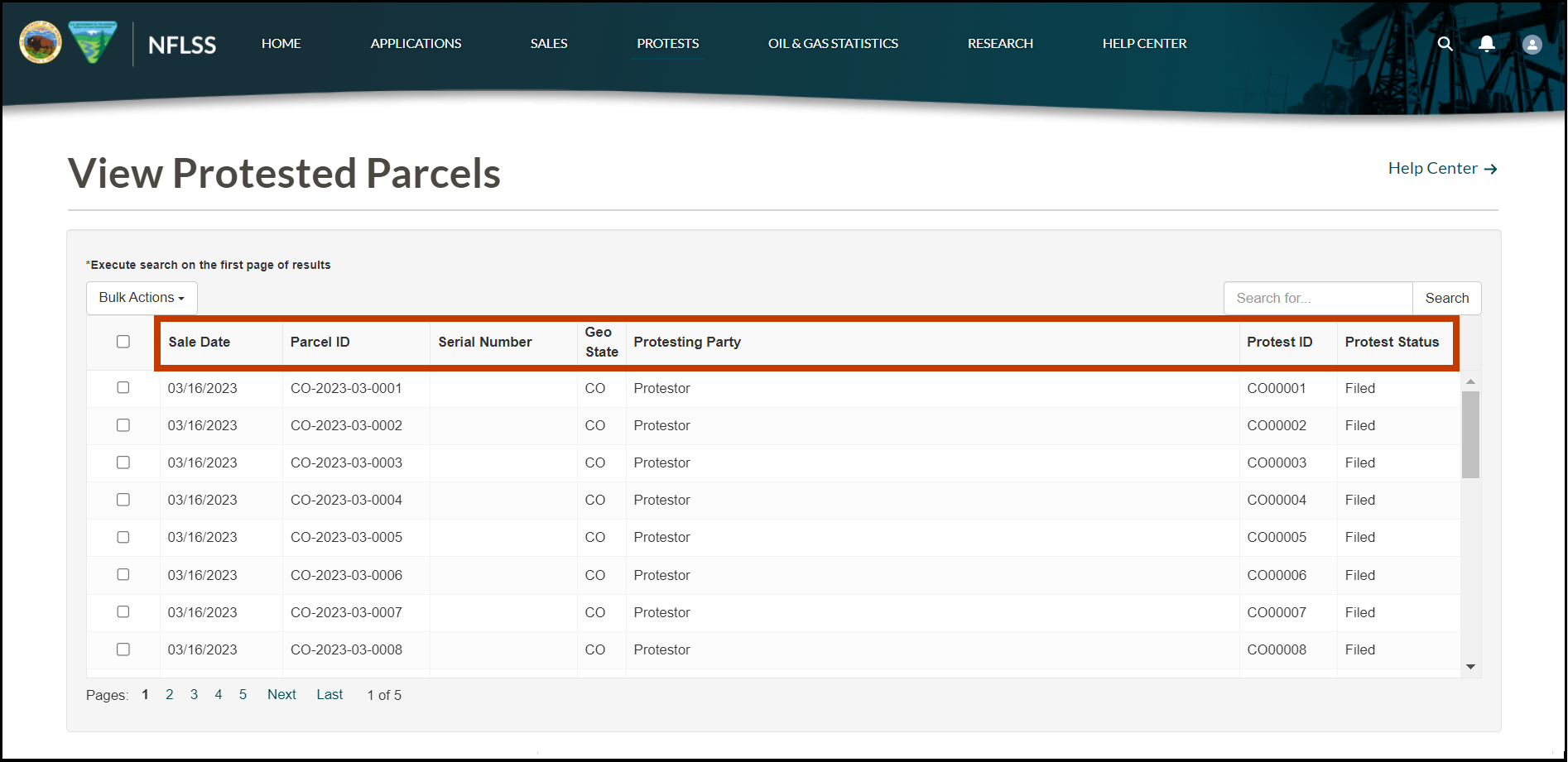Click into the 'Search for...' input field
This screenshot has width=1568, height=762.
click(1317, 298)
